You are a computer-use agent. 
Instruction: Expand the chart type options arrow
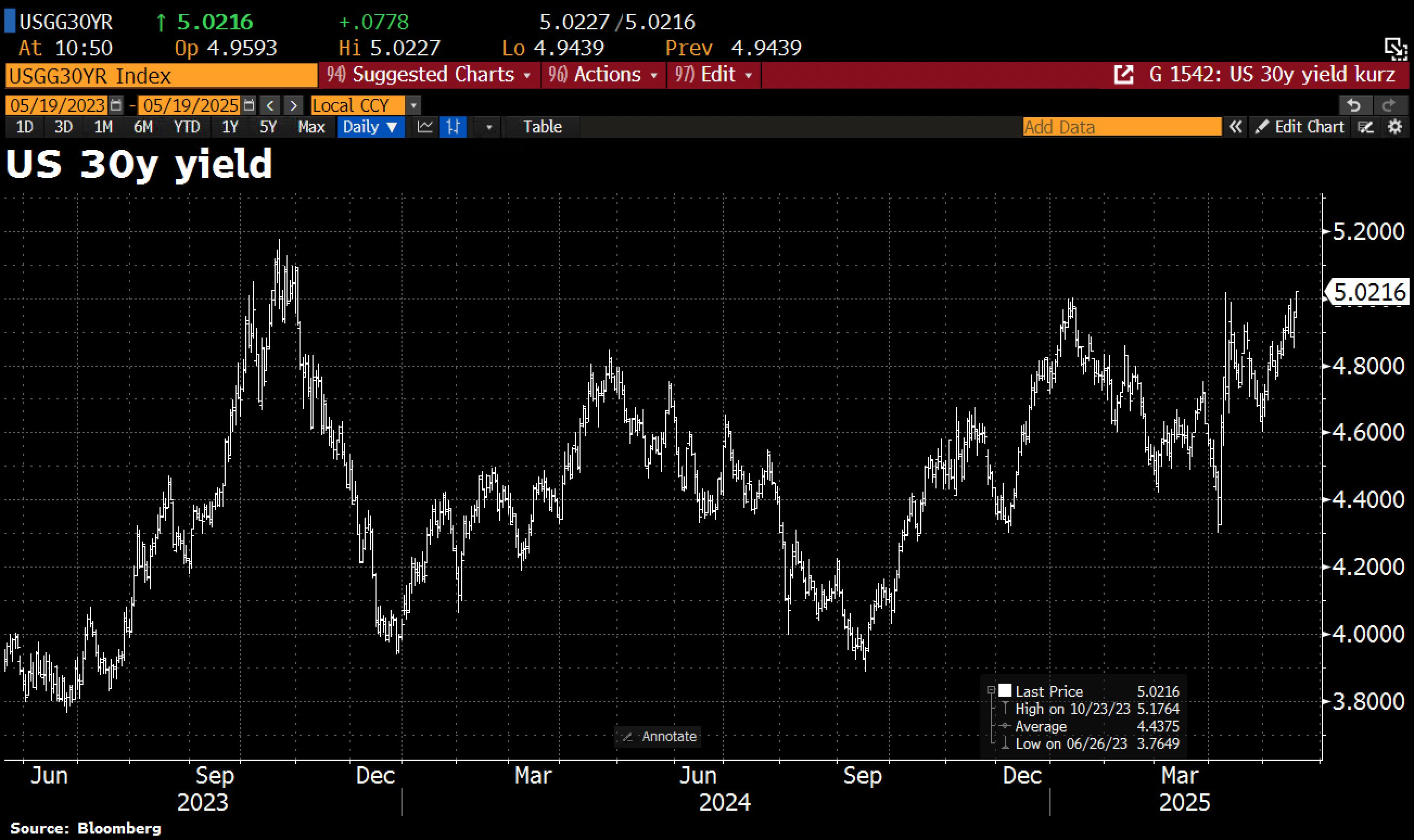(489, 127)
